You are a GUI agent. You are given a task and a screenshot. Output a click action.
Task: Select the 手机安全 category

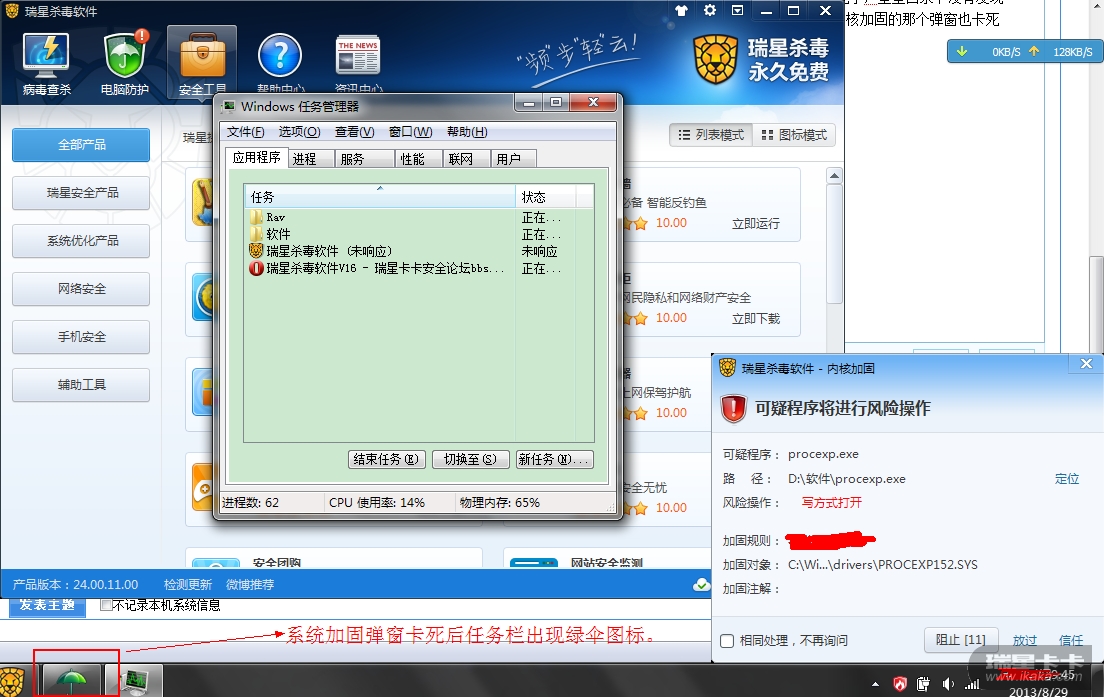pyautogui.click(x=81, y=337)
